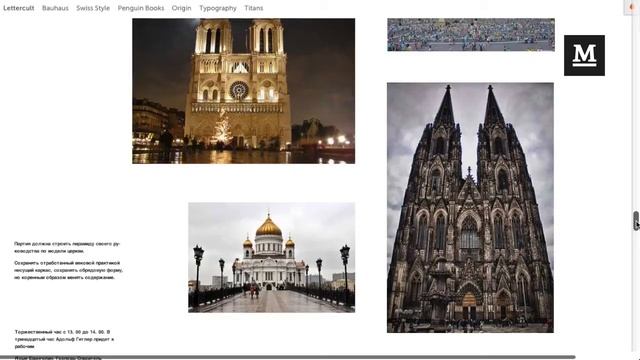This screenshot has width=640, height=360.
Task: Click the paragraph starting with "Сохранить"
Action: point(68,270)
